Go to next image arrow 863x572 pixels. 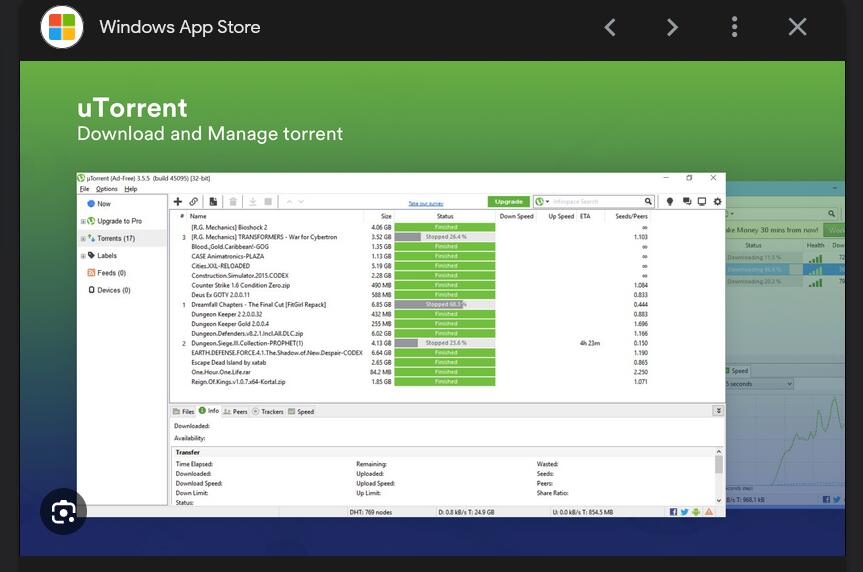(x=672, y=27)
